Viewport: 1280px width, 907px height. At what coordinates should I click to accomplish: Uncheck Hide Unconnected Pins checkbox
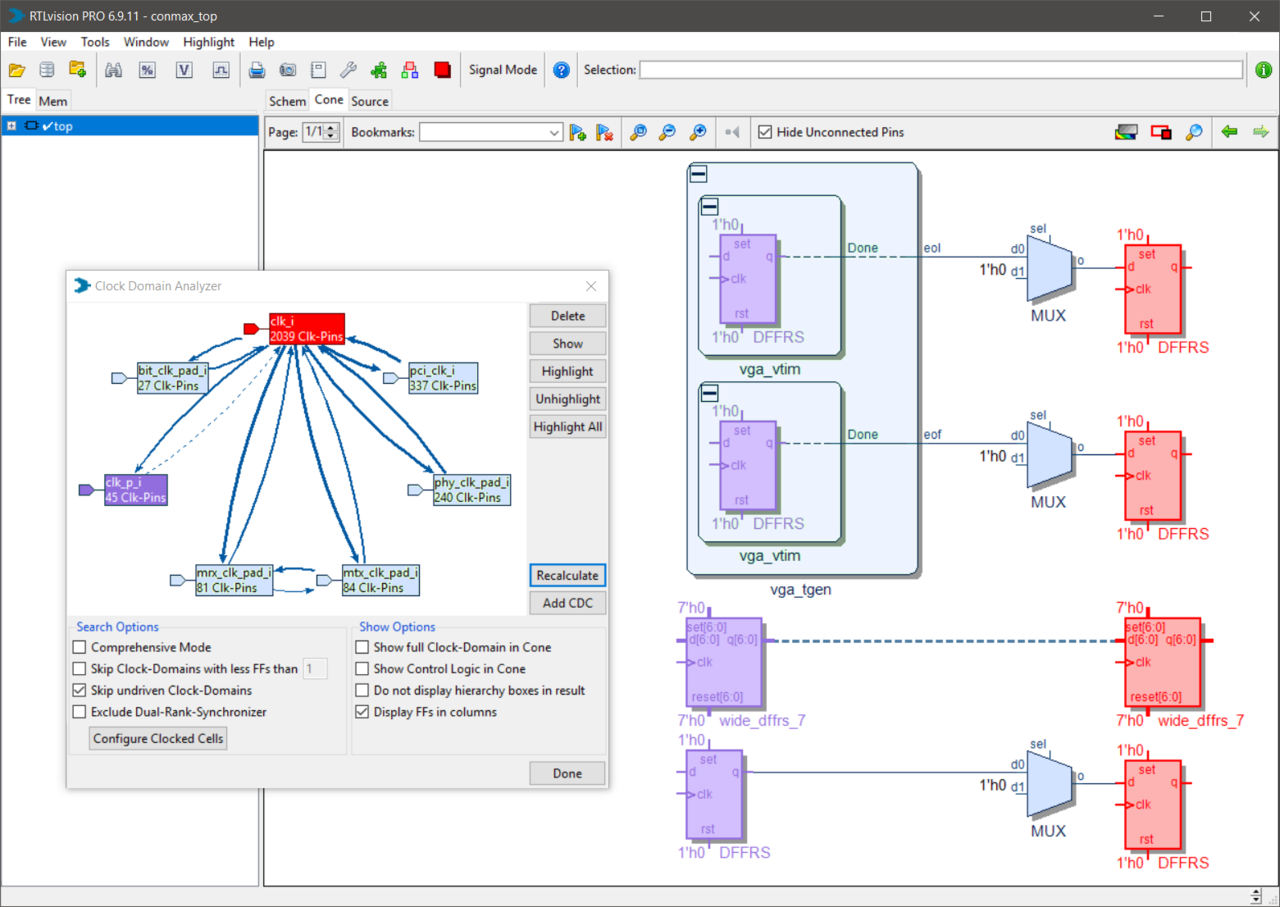[765, 132]
